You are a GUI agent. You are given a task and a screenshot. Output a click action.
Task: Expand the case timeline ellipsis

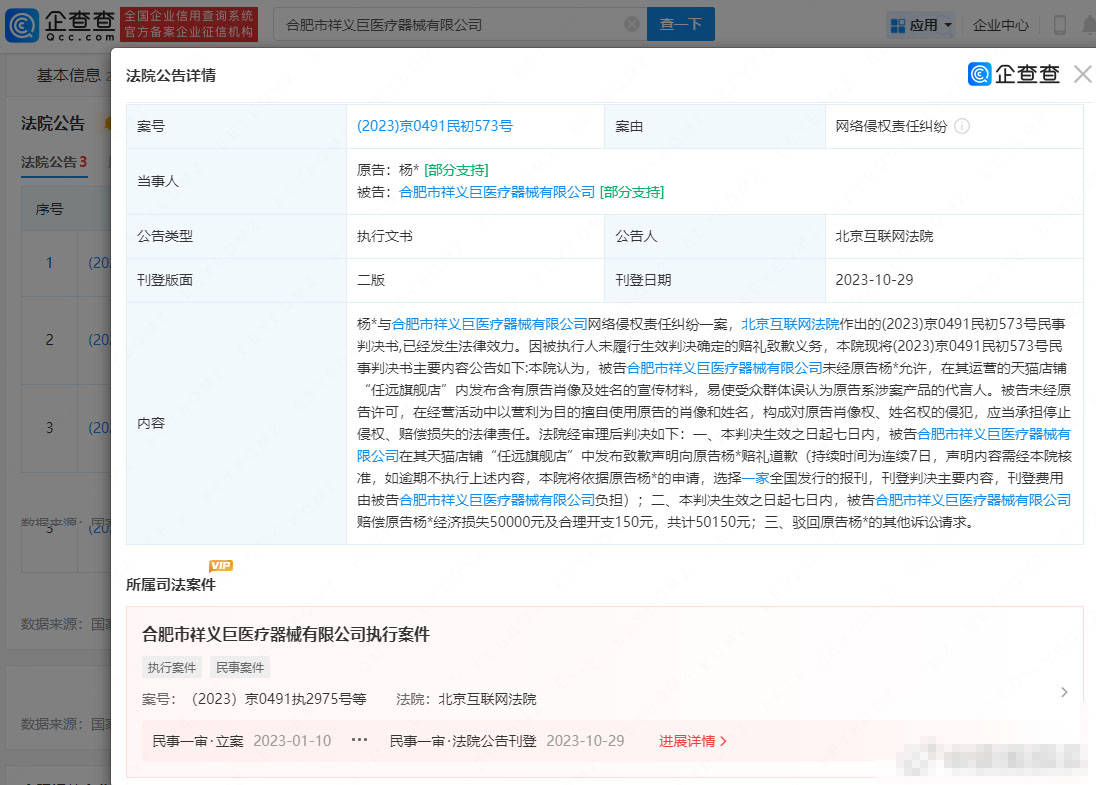click(x=359, y=740)
